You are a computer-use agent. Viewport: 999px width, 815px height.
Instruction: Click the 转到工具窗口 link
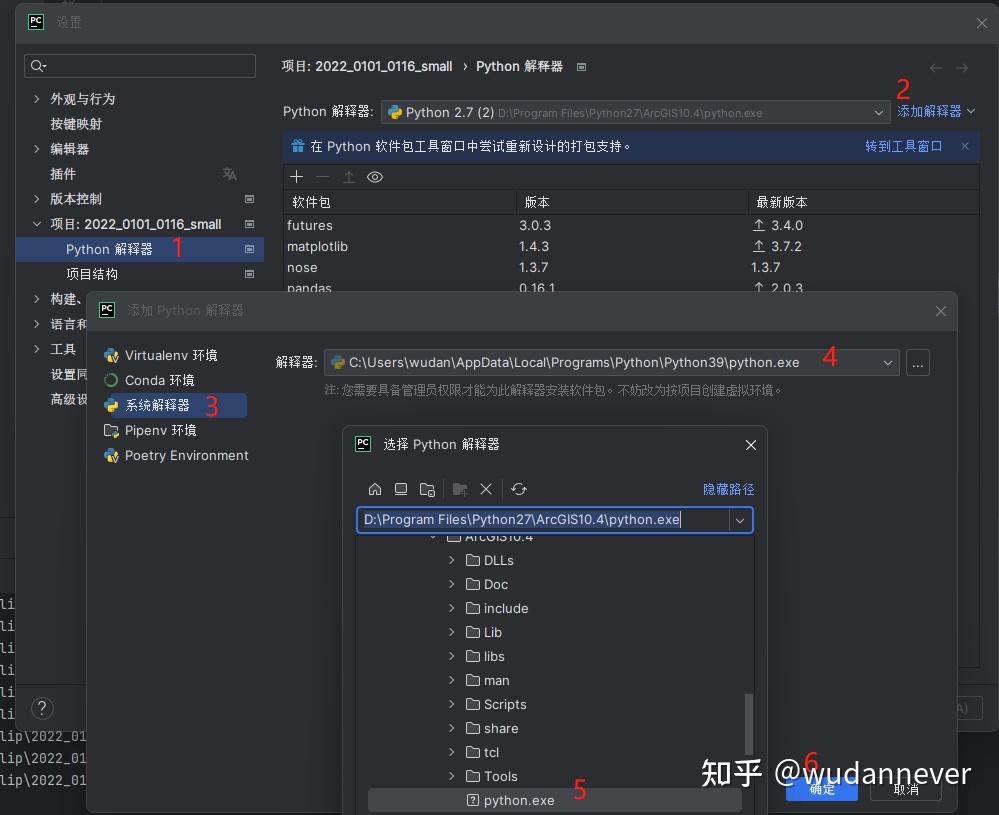(x=903, y=146)
